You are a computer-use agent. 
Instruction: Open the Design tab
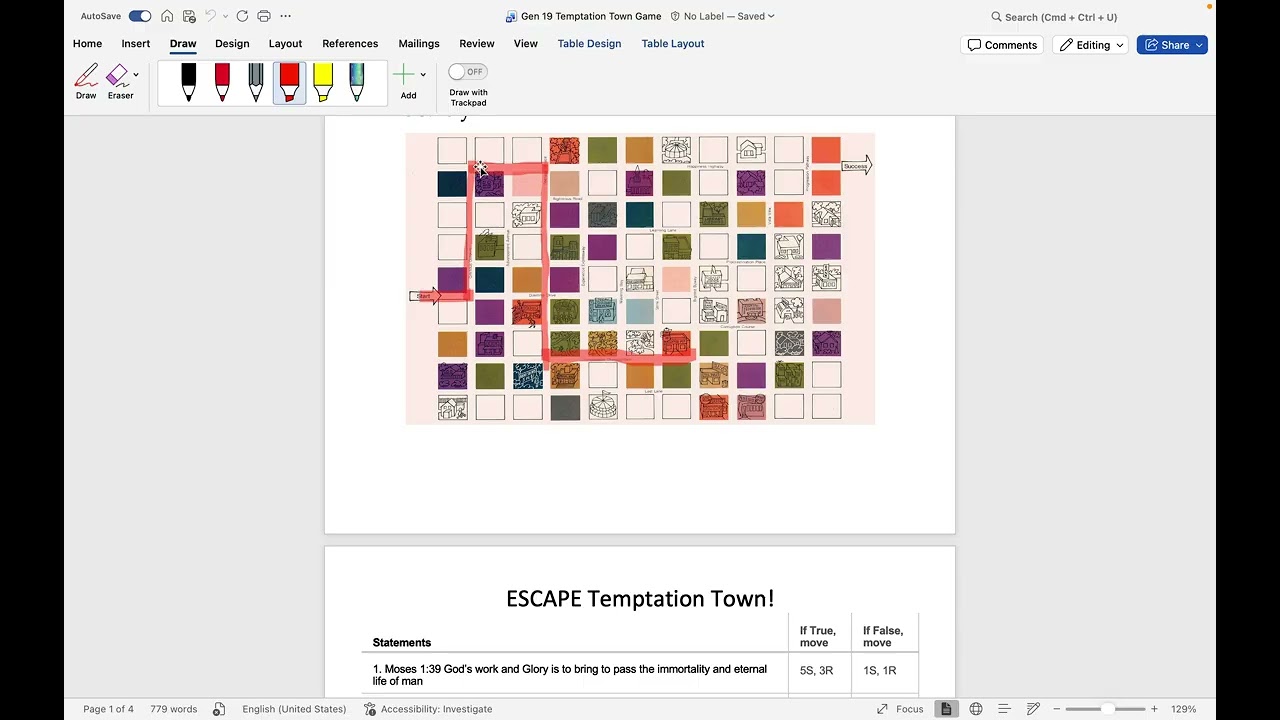coord(232,44)
